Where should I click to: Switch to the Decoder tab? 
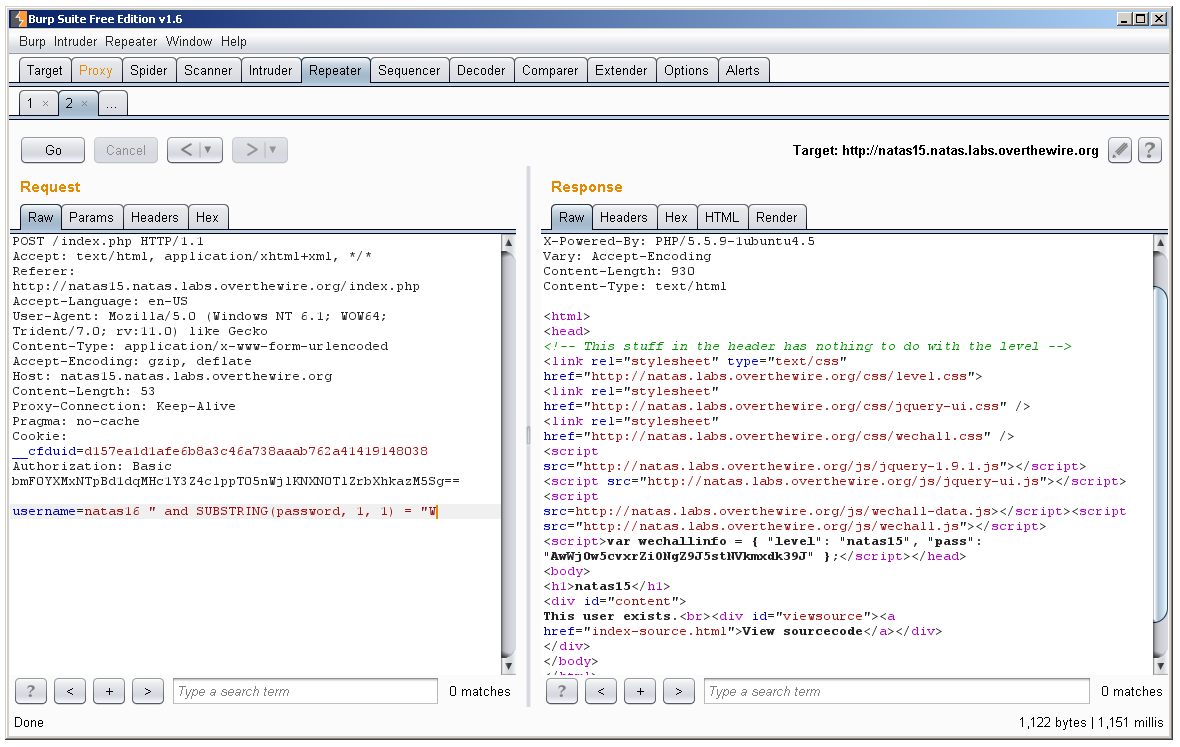[x=481, y=70]
